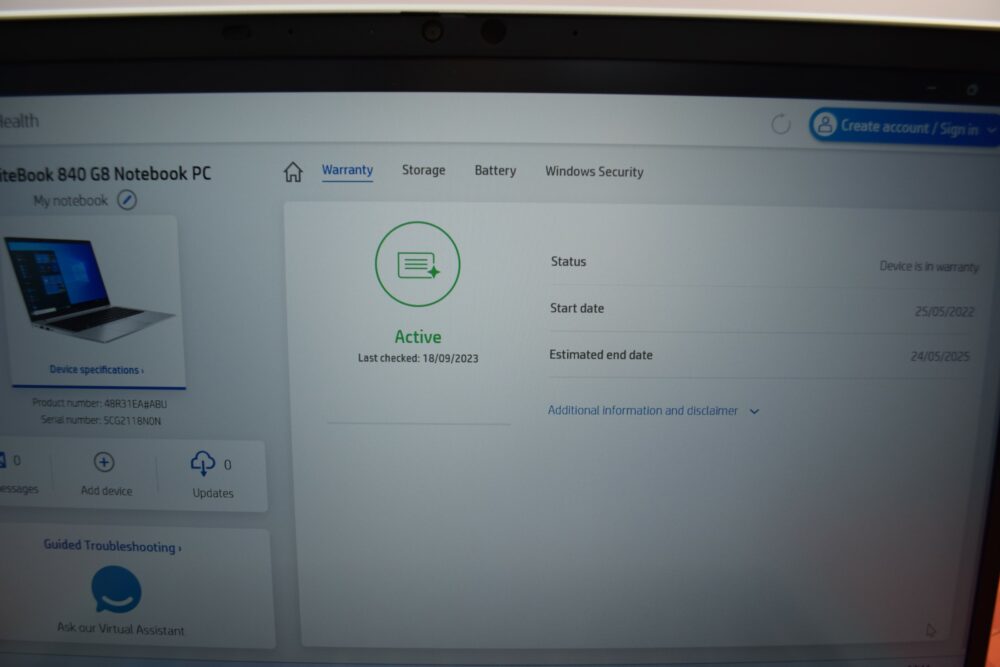1000x667 pixels.
Task: Click Ask our Virtual Assistant text
Action: 121,629
